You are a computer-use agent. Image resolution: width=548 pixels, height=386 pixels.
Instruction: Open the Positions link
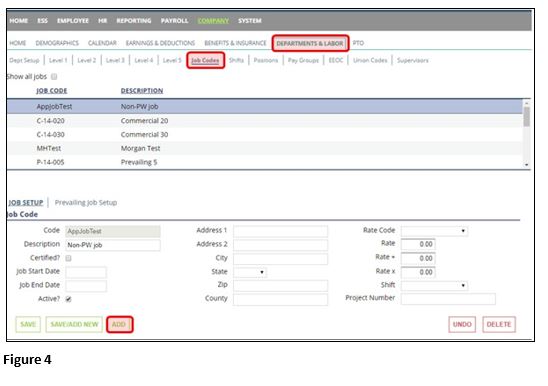point(266,60)
